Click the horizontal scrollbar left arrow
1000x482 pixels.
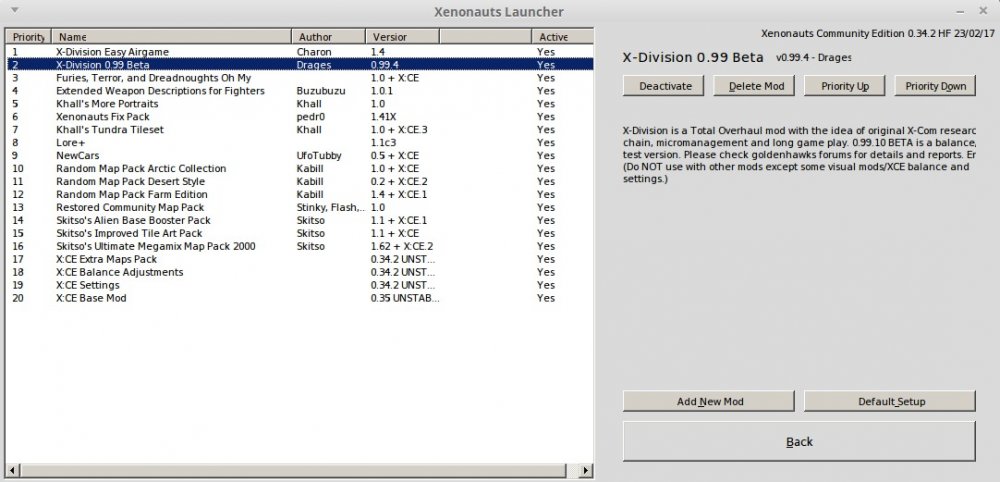12,471
